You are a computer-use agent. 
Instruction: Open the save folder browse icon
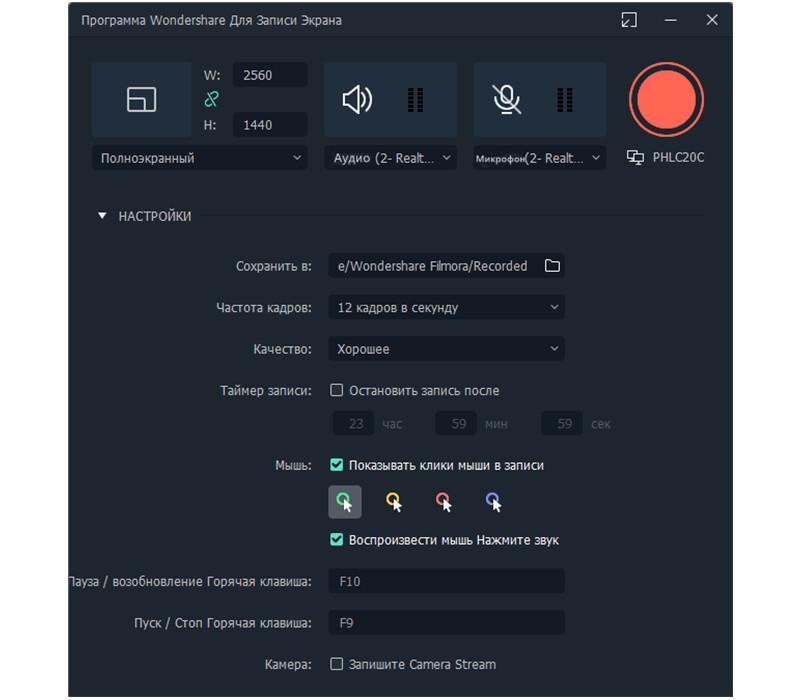(552, 266)
